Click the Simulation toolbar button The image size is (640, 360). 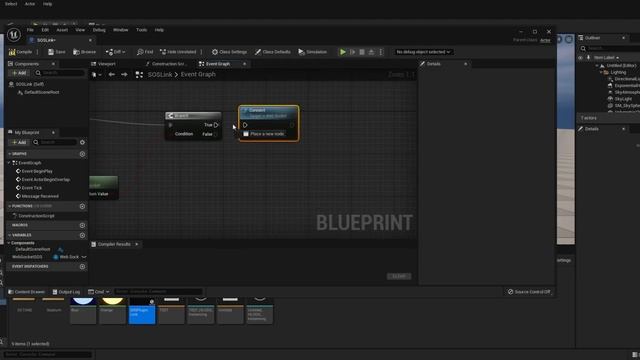pyautogui.click(x=313, y=52)
